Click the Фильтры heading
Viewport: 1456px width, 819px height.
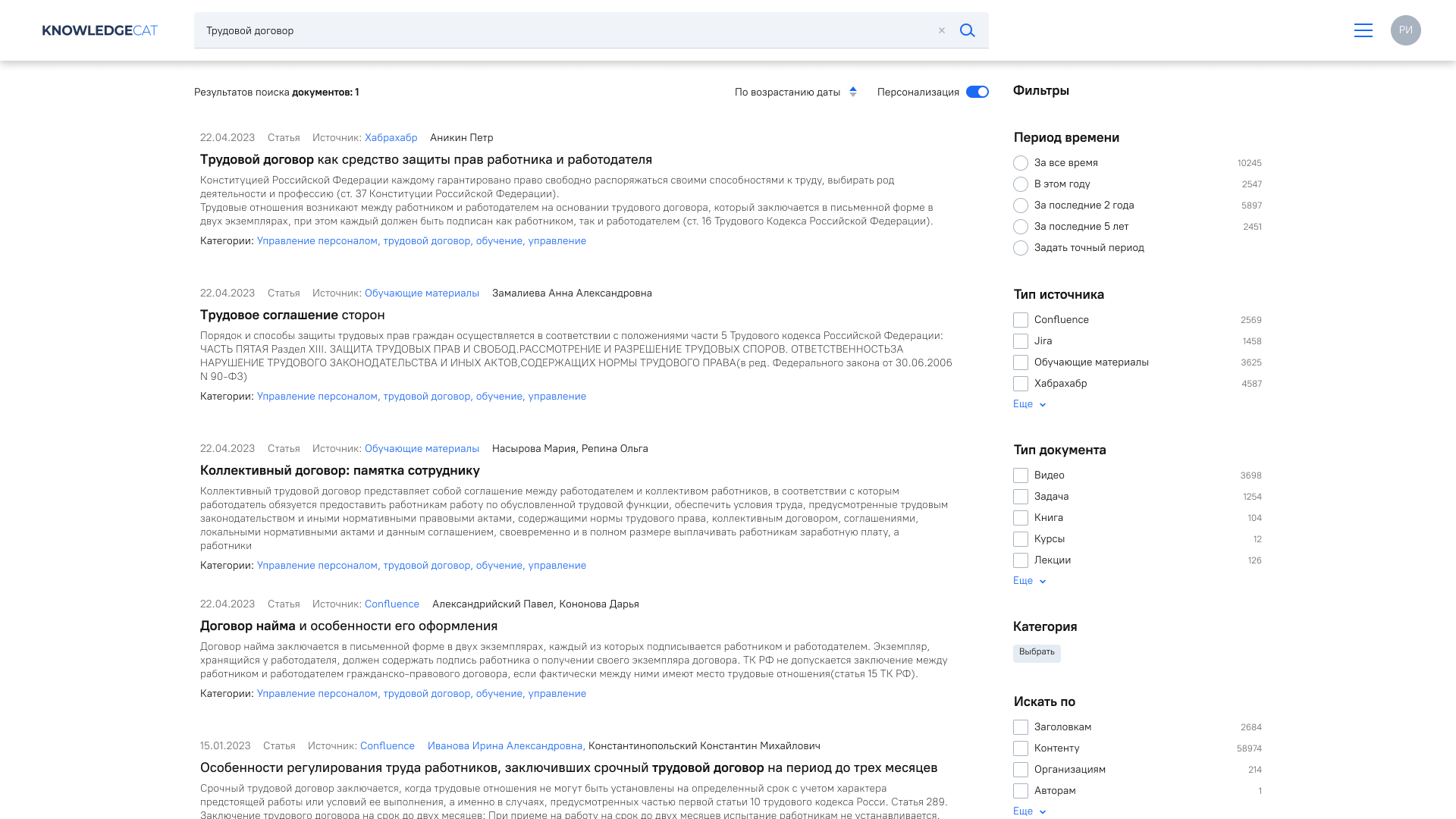click(1040, 91)
